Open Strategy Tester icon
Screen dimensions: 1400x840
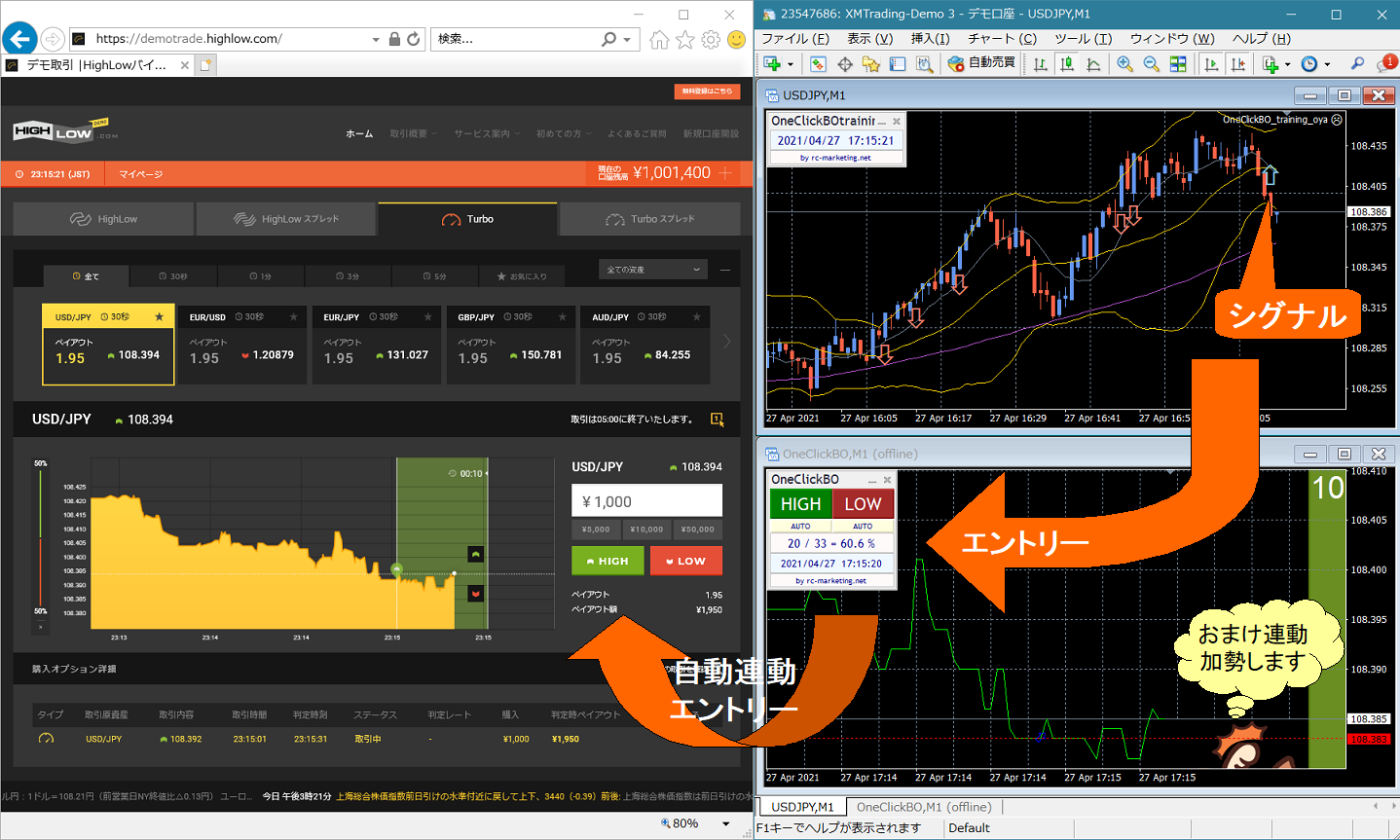point(924,63)
